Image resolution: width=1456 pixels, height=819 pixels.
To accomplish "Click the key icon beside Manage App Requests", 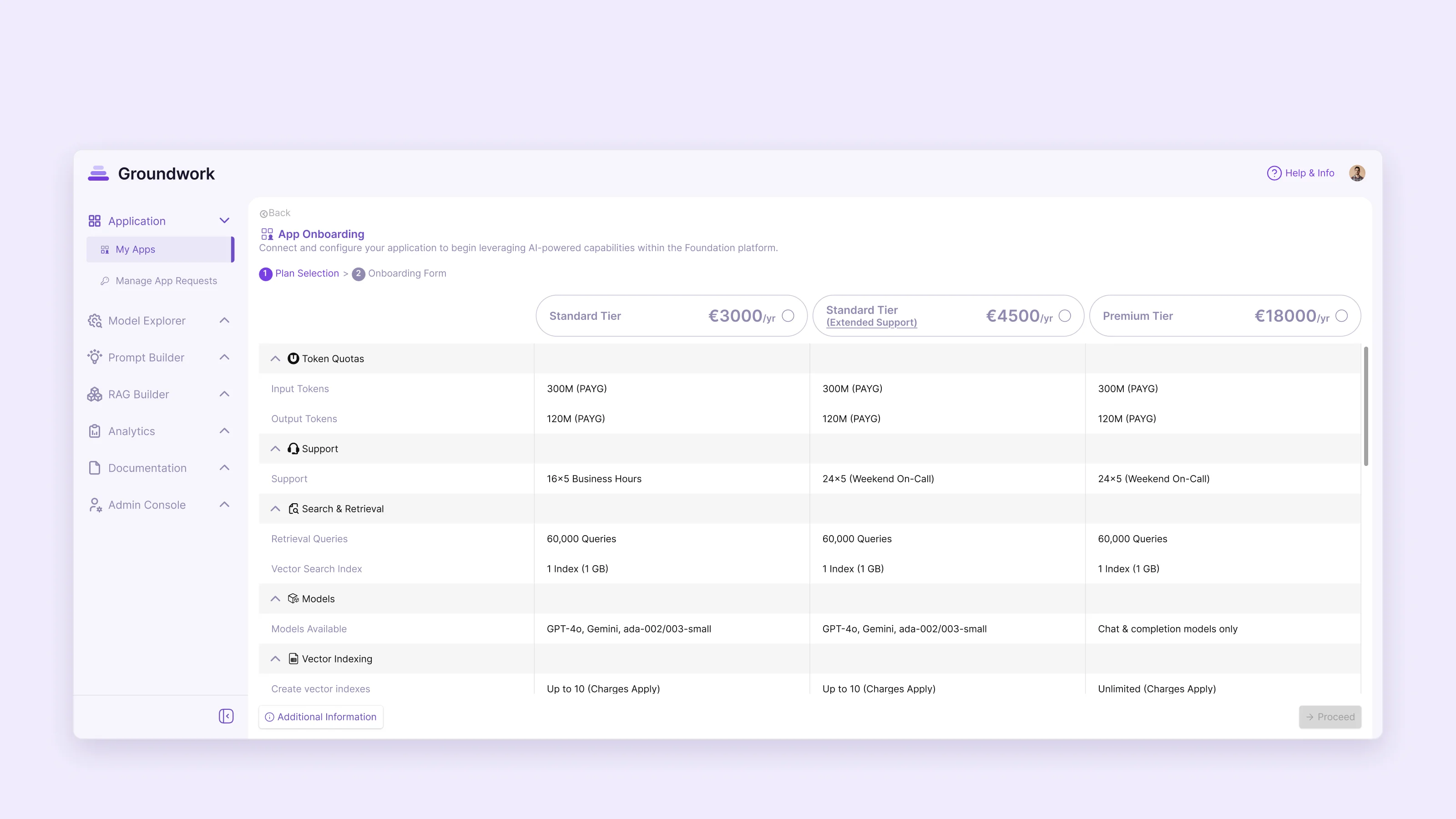I will tap(105, 281).
